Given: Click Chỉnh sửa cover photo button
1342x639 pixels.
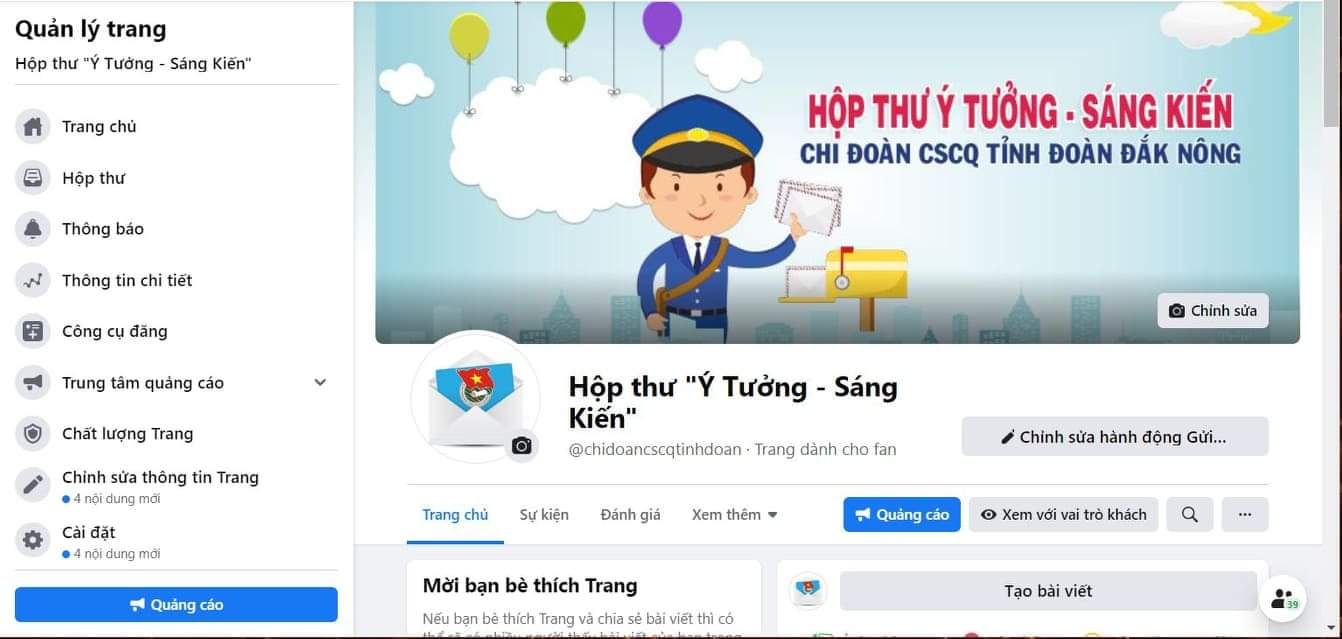Looking at the screenshot, I should pos(1212,310).
